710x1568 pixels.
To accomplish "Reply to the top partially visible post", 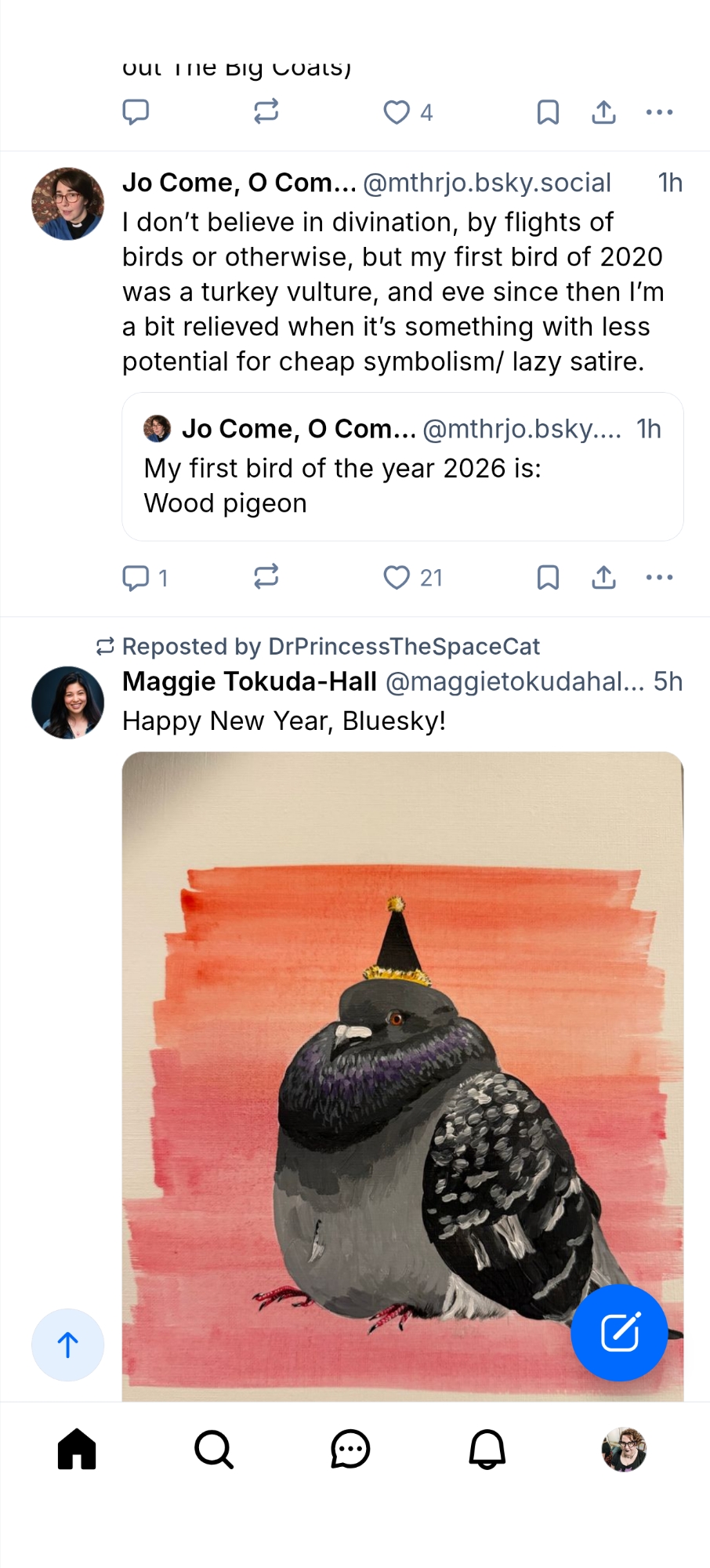I will click(136, 113).
